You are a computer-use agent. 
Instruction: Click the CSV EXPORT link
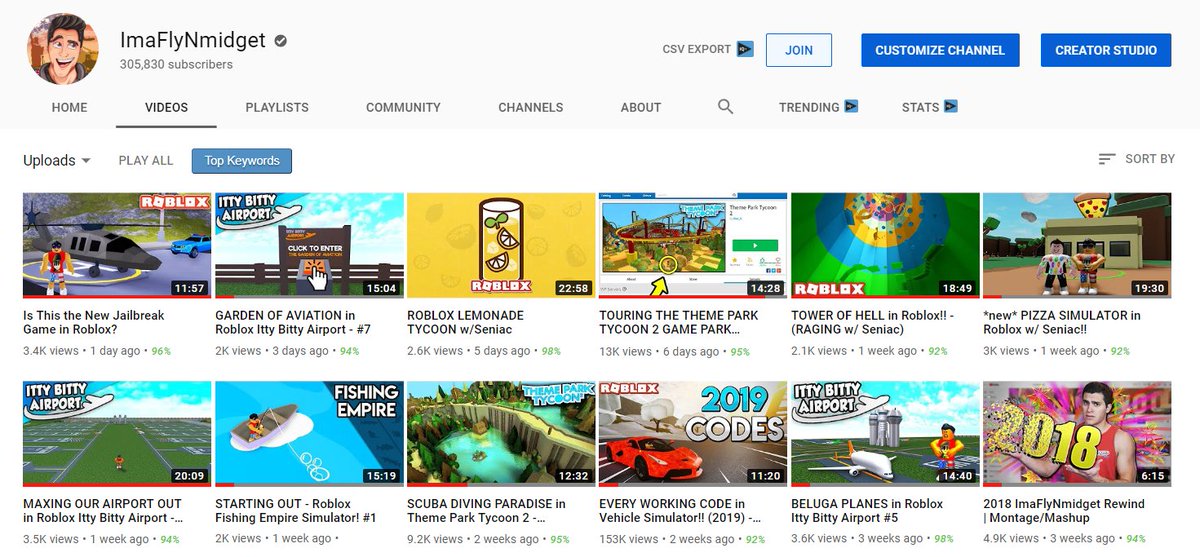697,49
